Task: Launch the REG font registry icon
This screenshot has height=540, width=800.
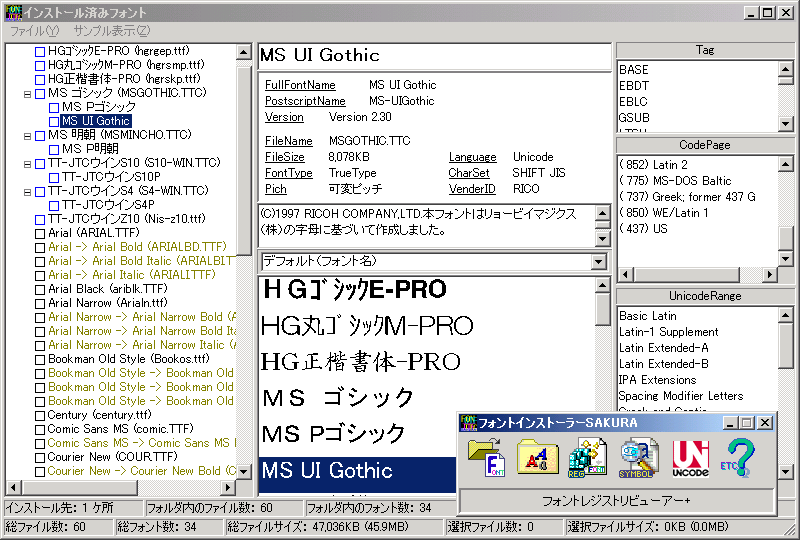Action: click(587, 458)
